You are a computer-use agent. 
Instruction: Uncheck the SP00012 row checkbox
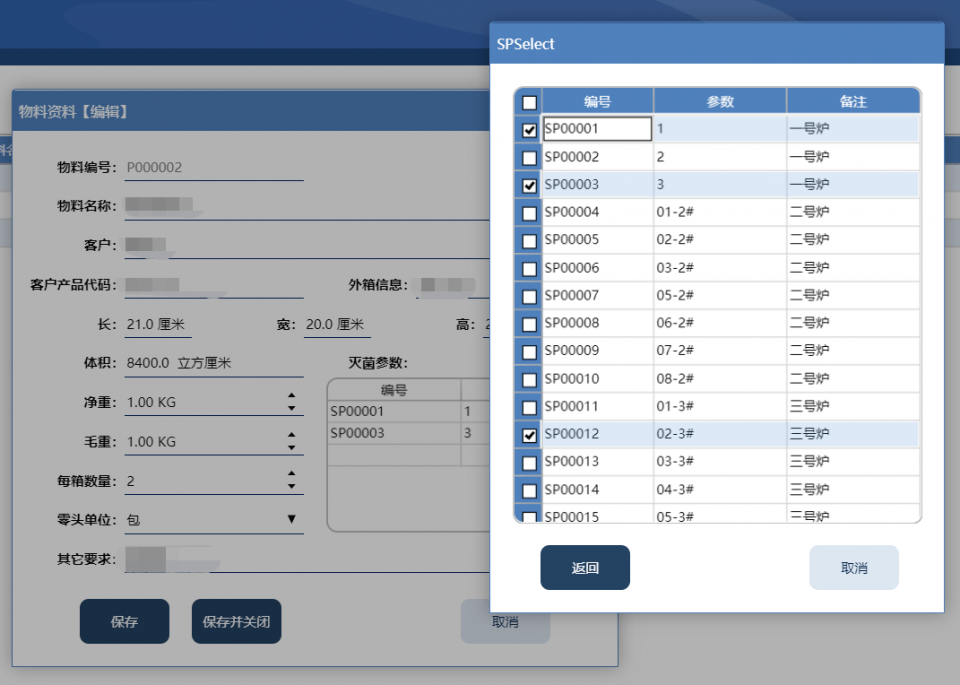click(x=530, y=435)
